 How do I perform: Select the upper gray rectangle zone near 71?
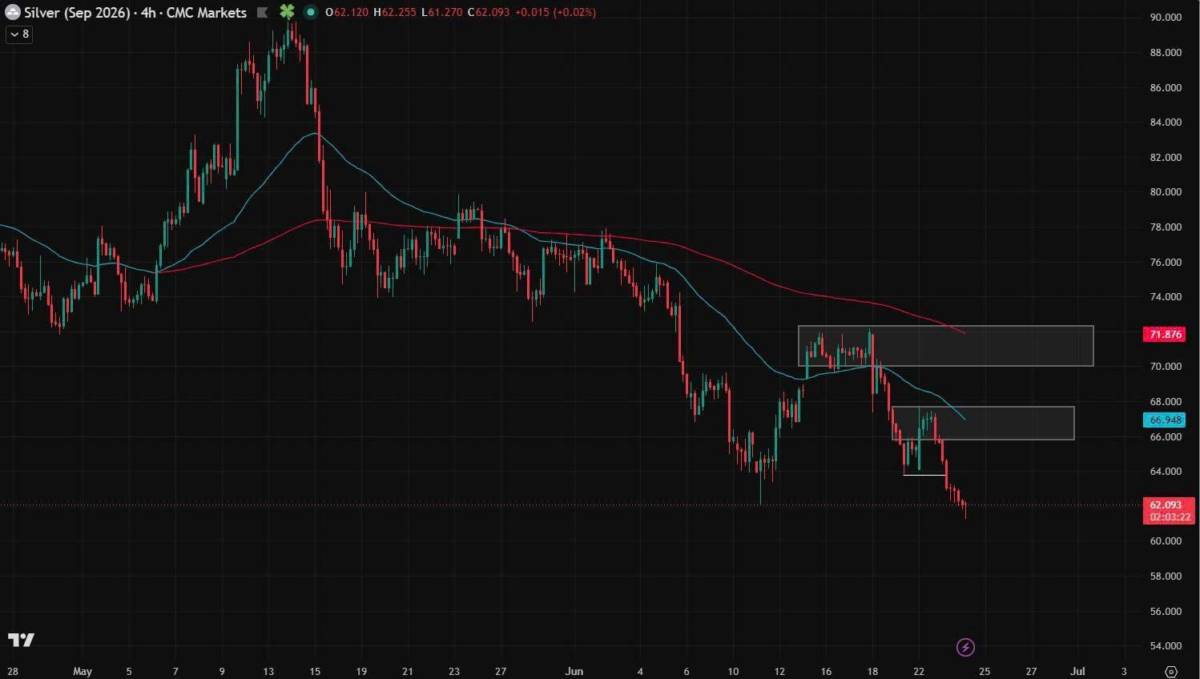[x=945, y=346]
